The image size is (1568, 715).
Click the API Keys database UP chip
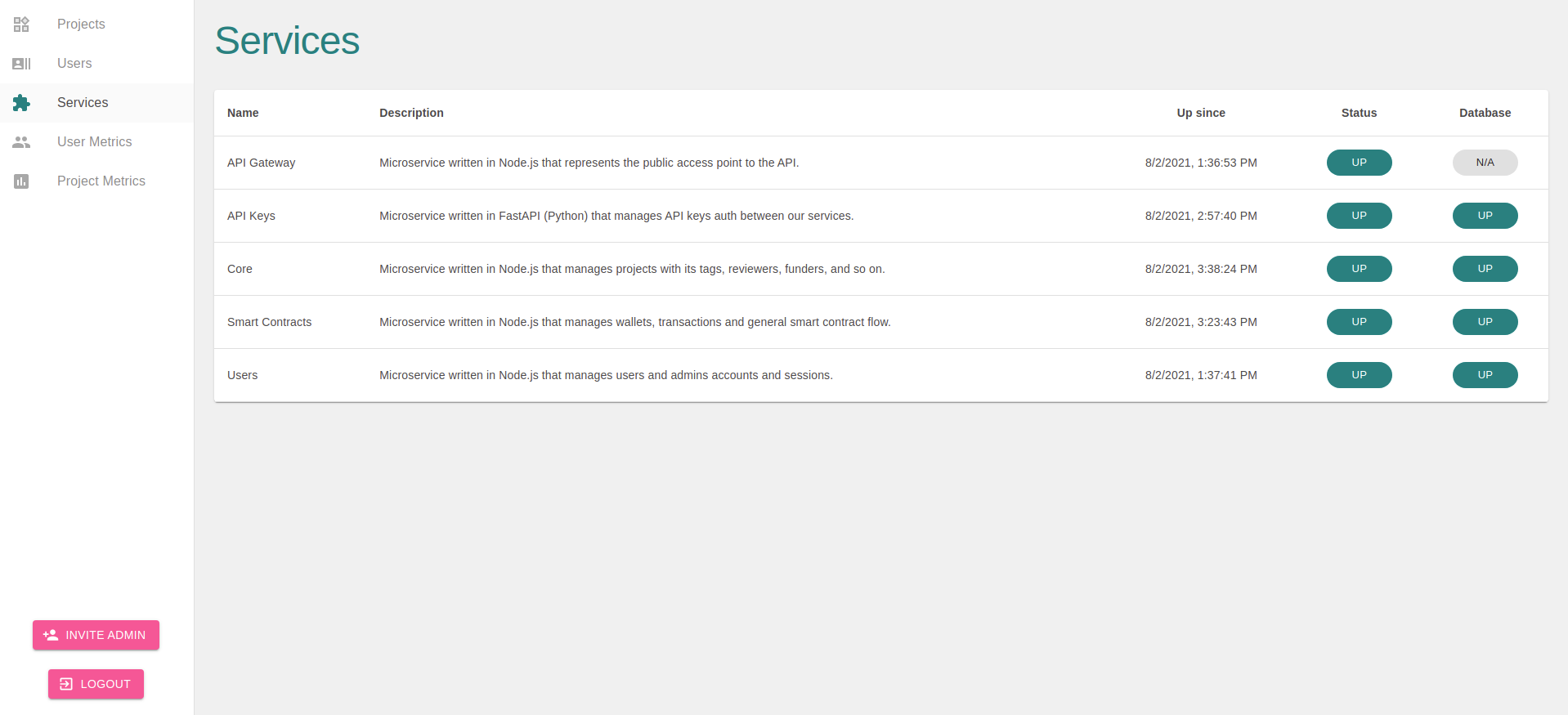click(x=1485, y=216)
